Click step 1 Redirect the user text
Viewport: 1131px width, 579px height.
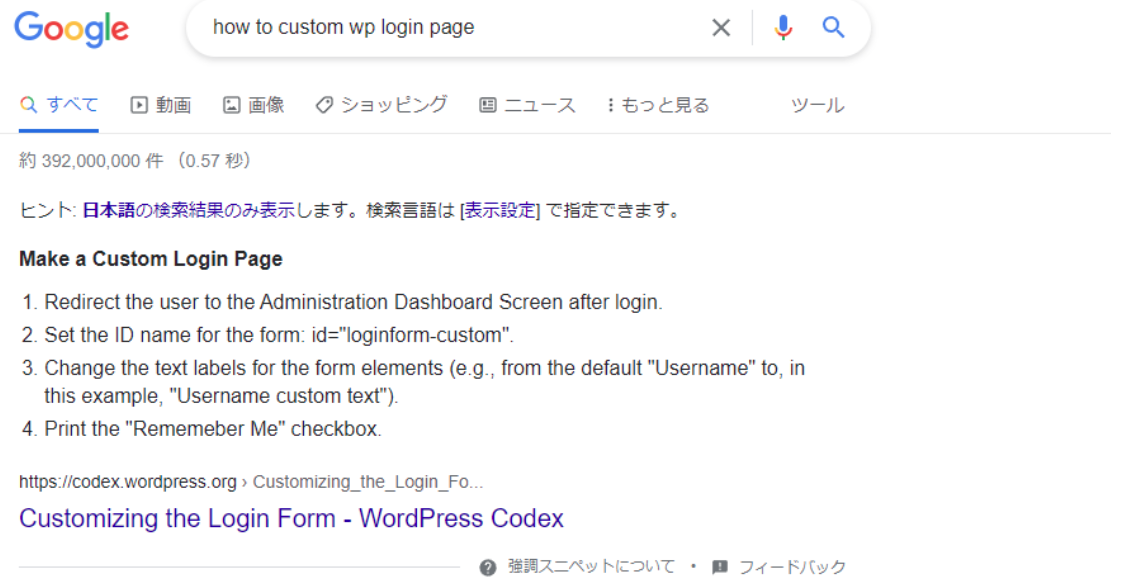[353, 302]
